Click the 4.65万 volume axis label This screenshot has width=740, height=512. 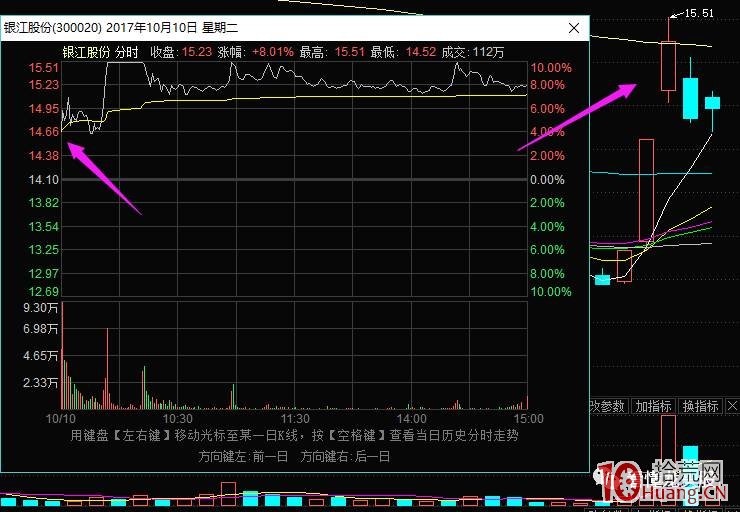[41, 356]
